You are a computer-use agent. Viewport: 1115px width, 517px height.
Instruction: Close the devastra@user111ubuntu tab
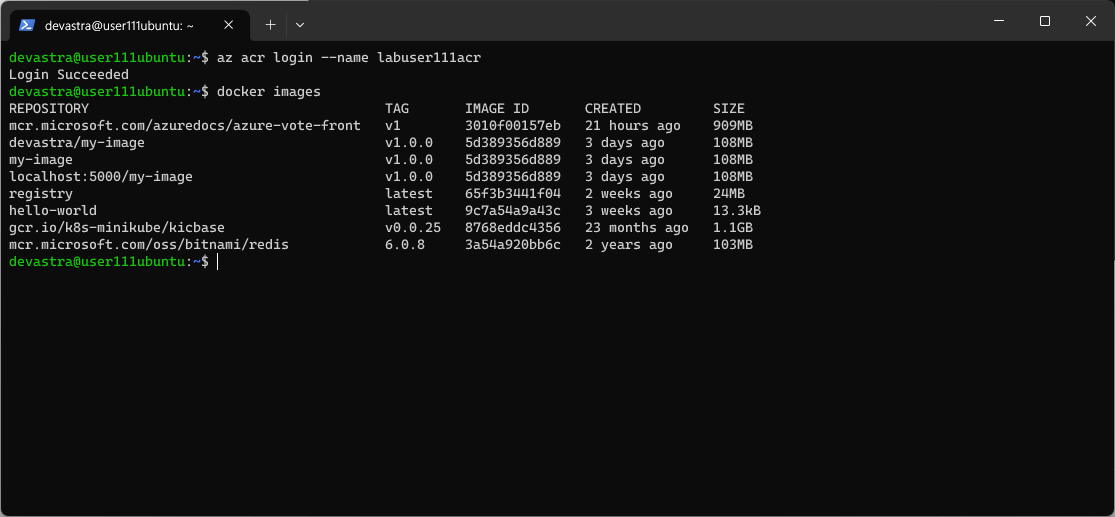(x=228, y=25)
